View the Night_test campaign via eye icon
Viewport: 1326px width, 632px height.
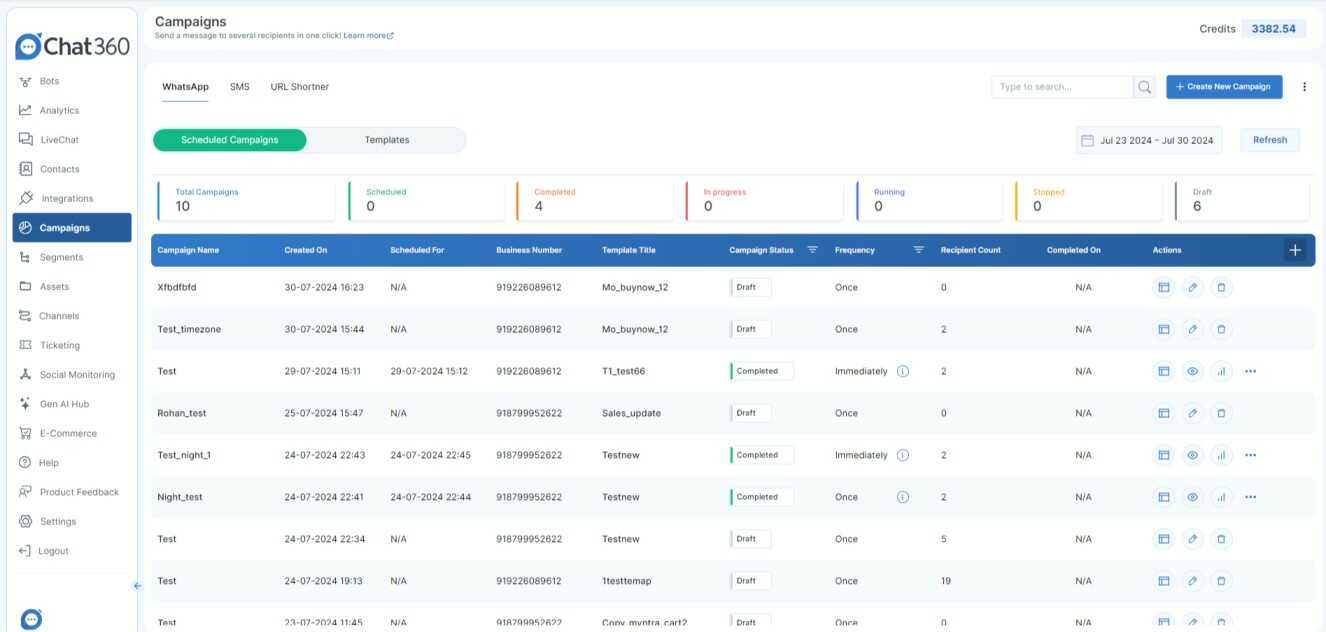coord(1192,497)
